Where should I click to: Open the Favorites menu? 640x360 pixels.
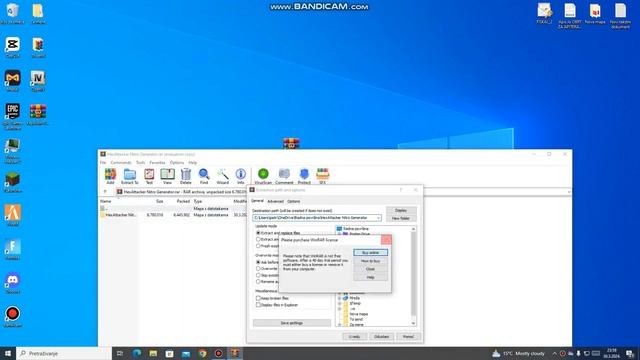tap(157, 162)
